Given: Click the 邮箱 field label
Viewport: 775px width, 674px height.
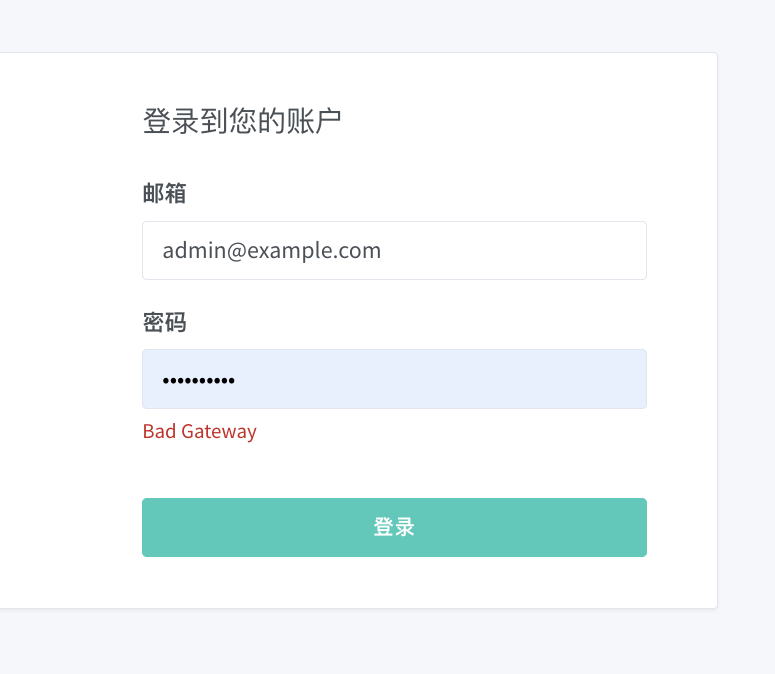Looking at the screenshot, I should (164, 193).
